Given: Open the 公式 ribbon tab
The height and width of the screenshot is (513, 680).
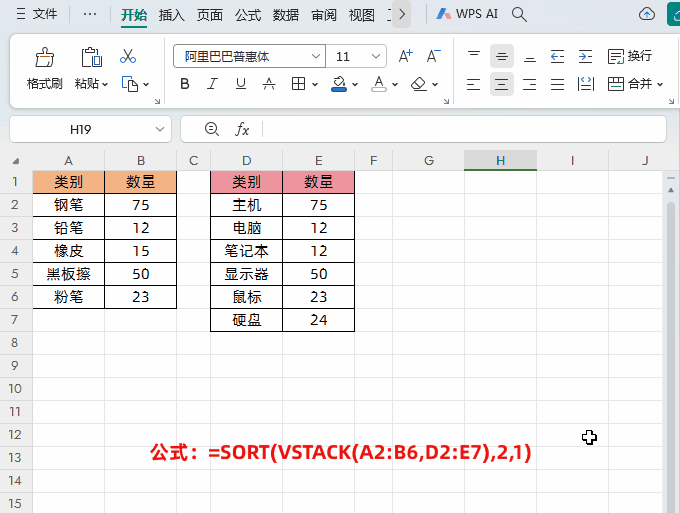Looking at the screenshot, I should tap(248, 15).
